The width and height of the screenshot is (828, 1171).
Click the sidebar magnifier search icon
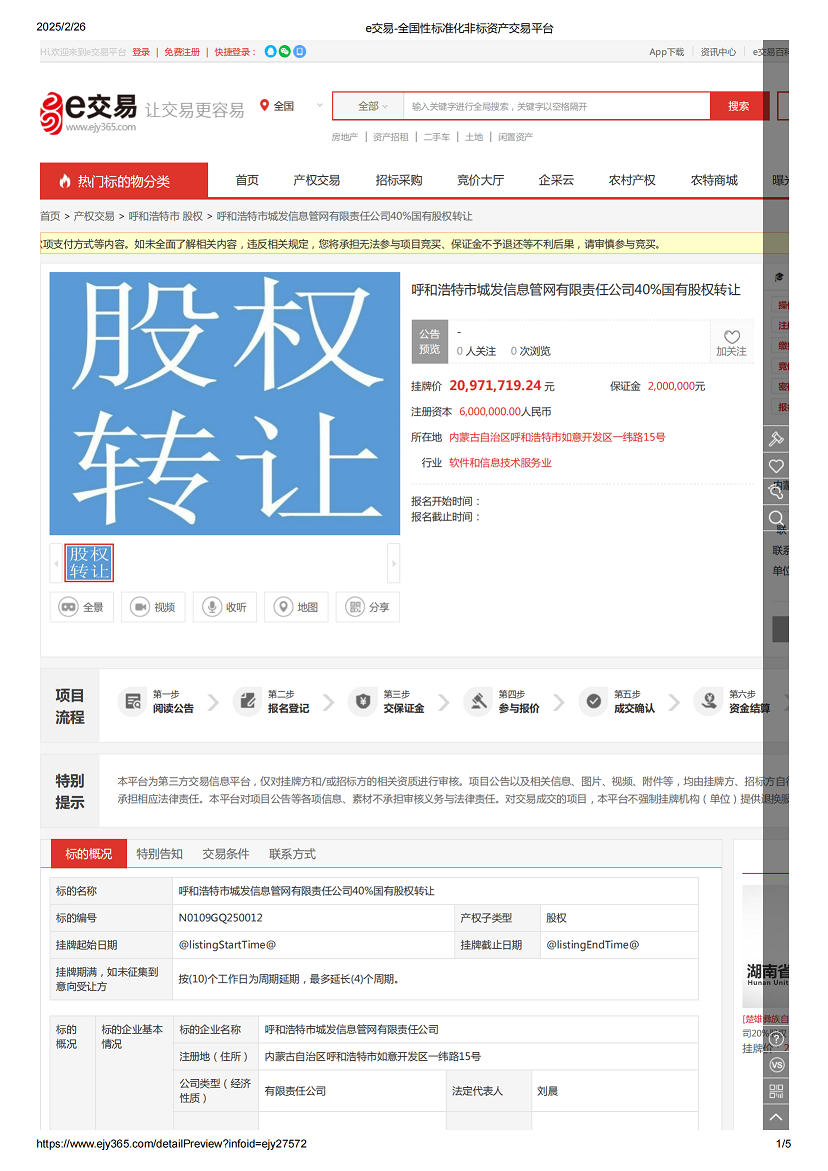tap(776, 517)
